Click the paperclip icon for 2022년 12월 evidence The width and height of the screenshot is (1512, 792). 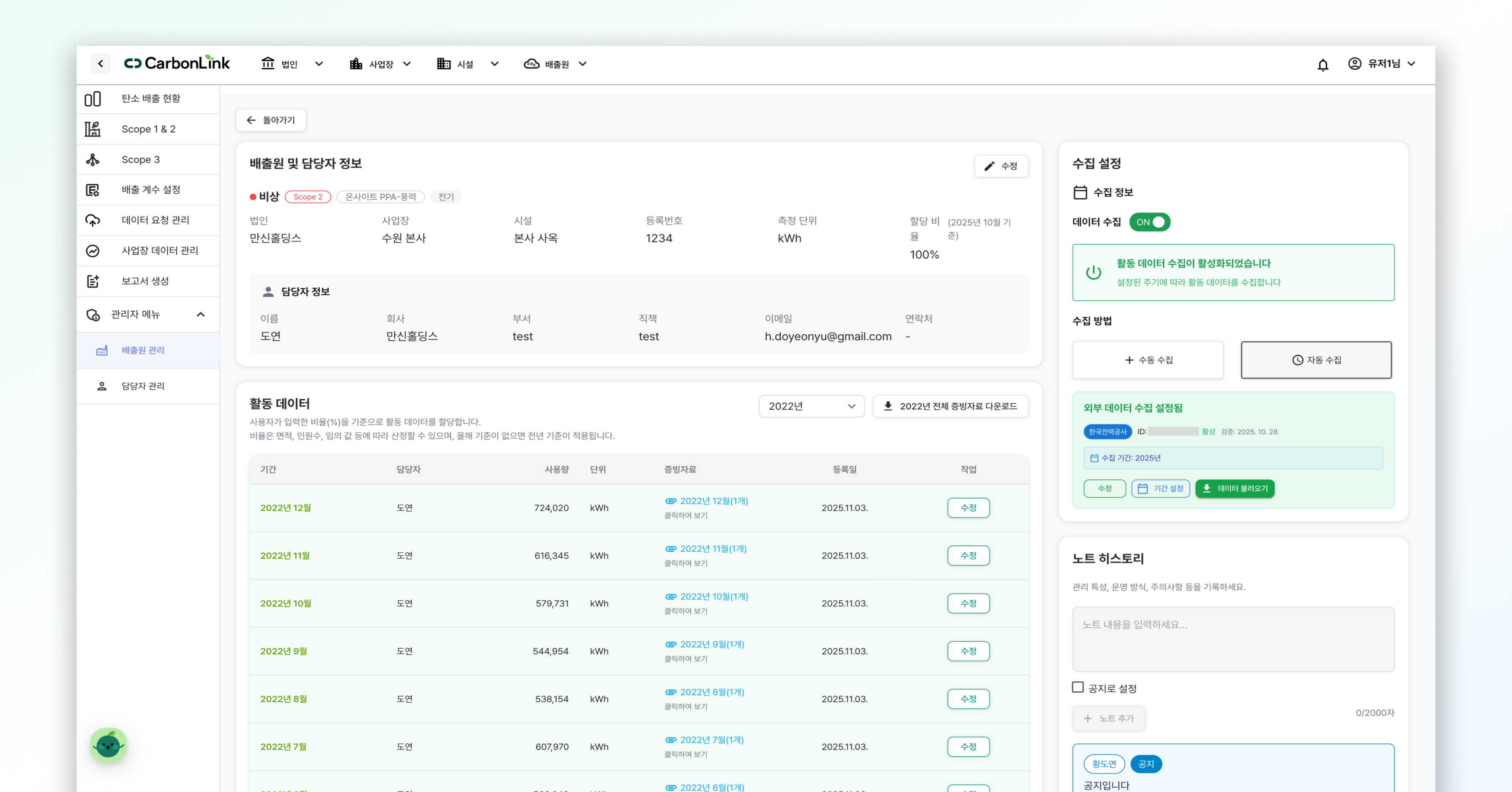670,501
